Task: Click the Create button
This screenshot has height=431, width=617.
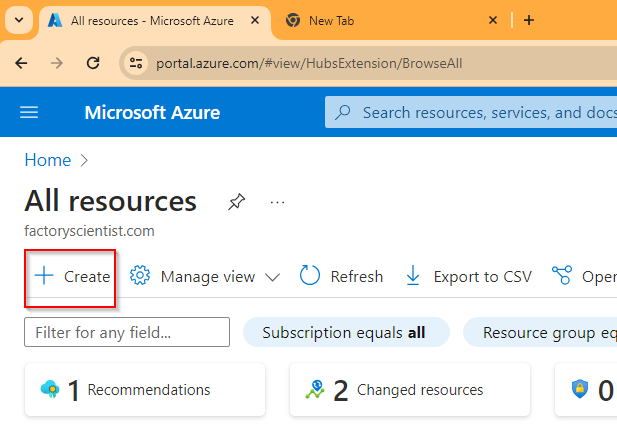Action: [x=72, y=276]
